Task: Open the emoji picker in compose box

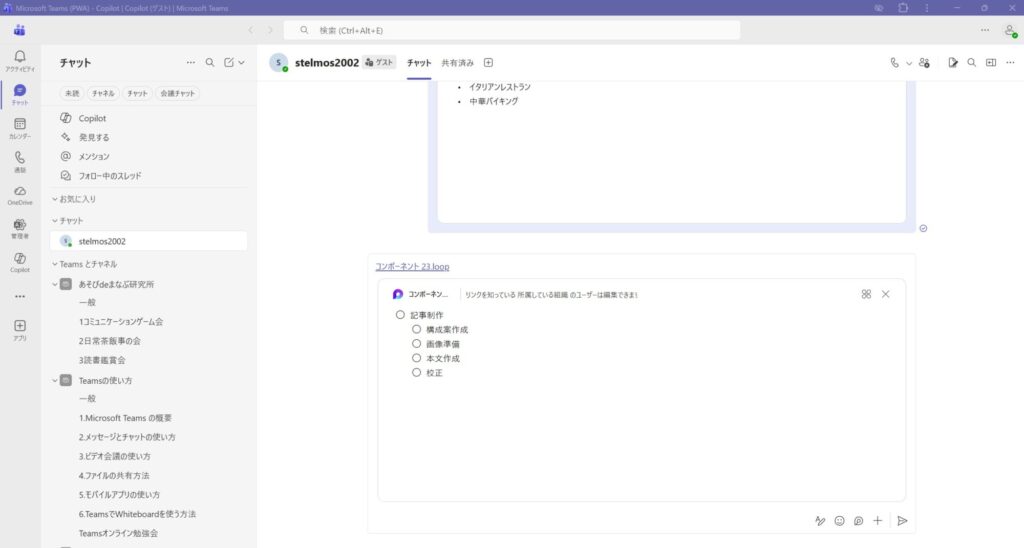Action: pyautogui.click(x=840, y=520)
